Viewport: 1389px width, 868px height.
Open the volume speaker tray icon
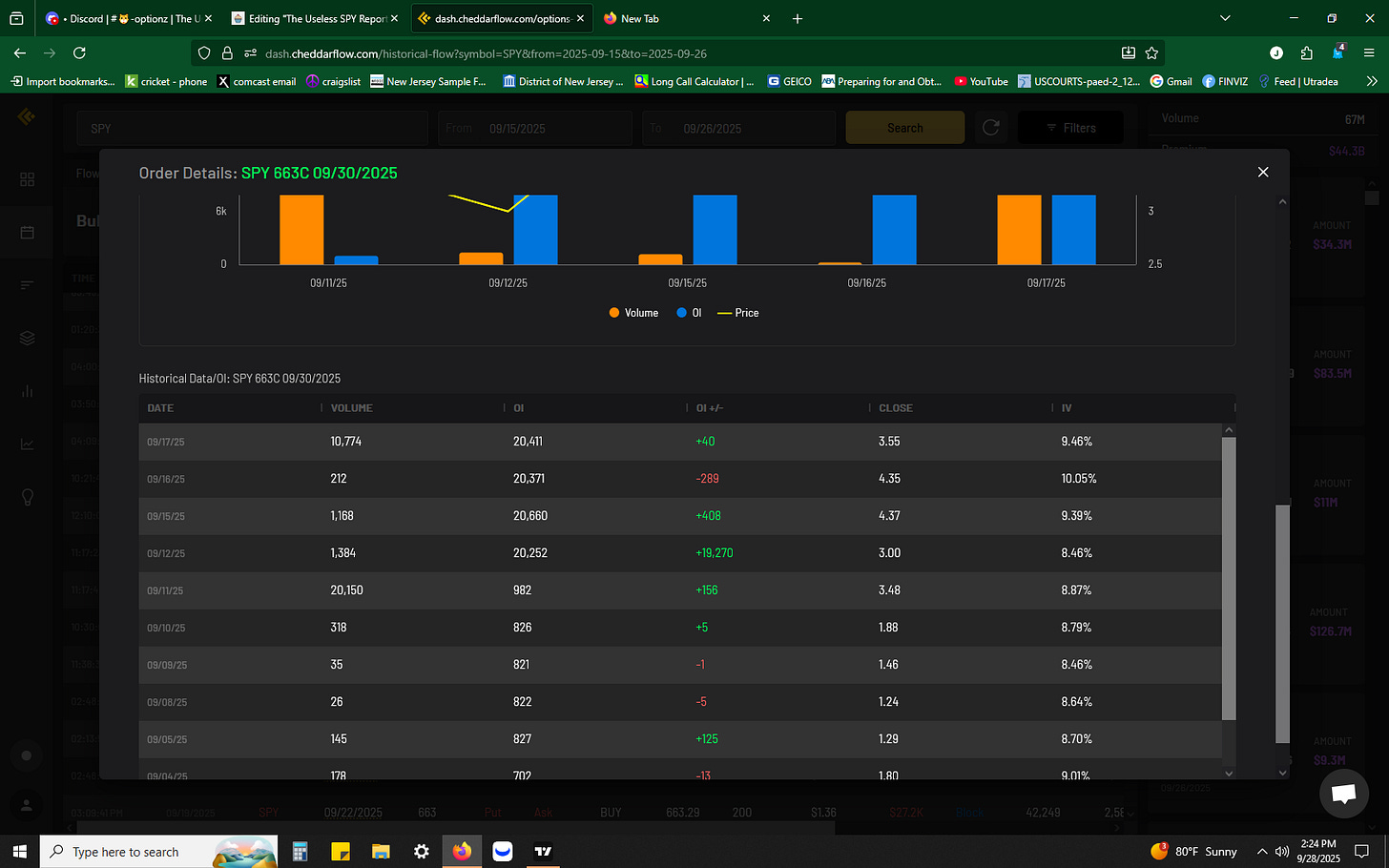[1282, 851]
